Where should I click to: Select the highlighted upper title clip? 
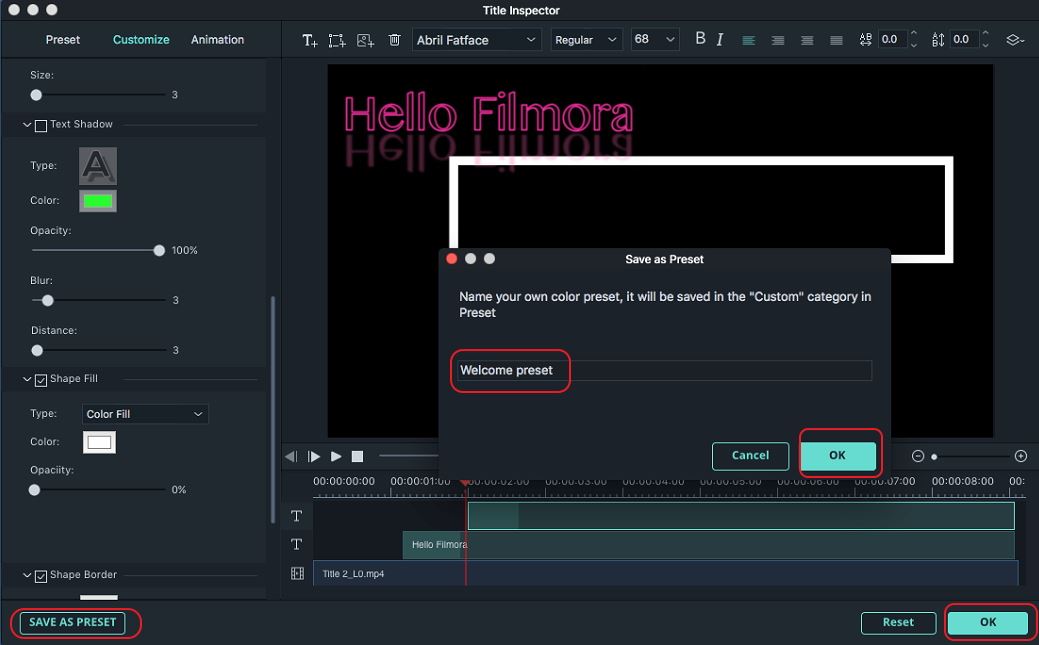[741, 516]
